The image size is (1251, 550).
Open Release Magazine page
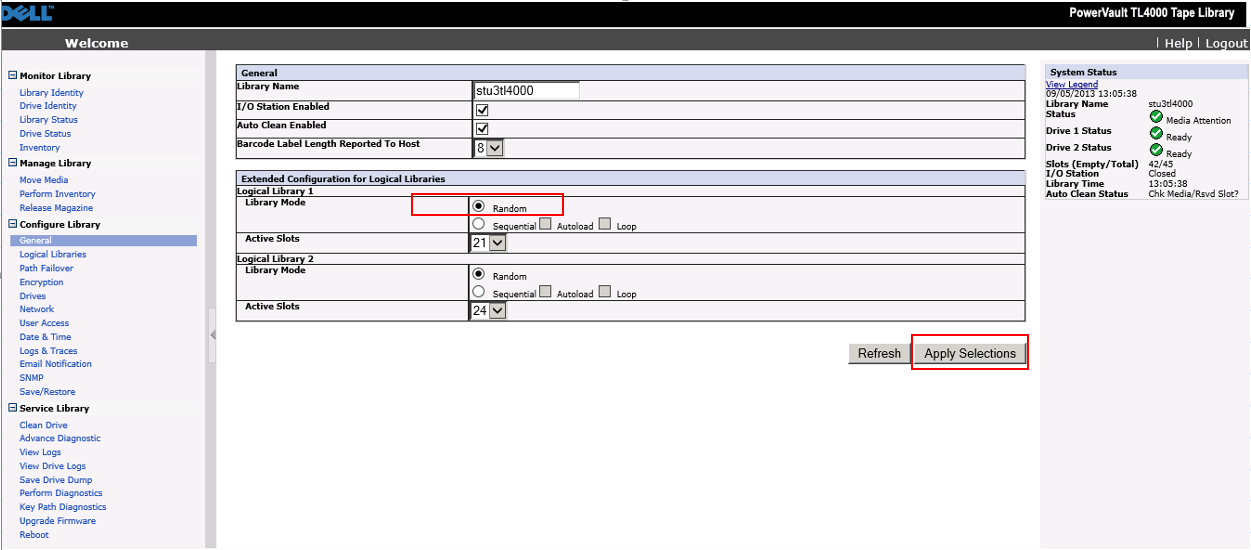click(x=56, y=208)
